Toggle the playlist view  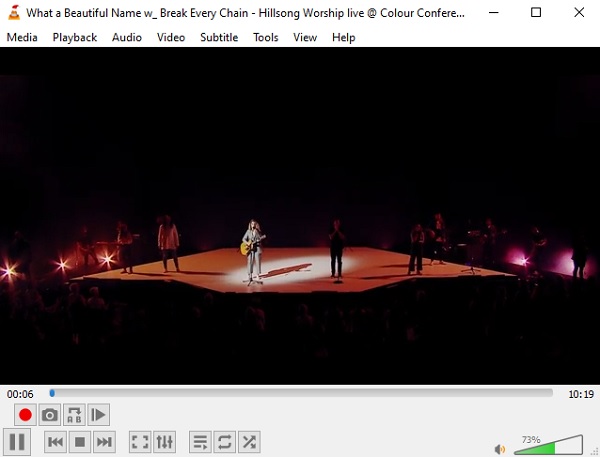pyautogui.click(x=200, y=442)
